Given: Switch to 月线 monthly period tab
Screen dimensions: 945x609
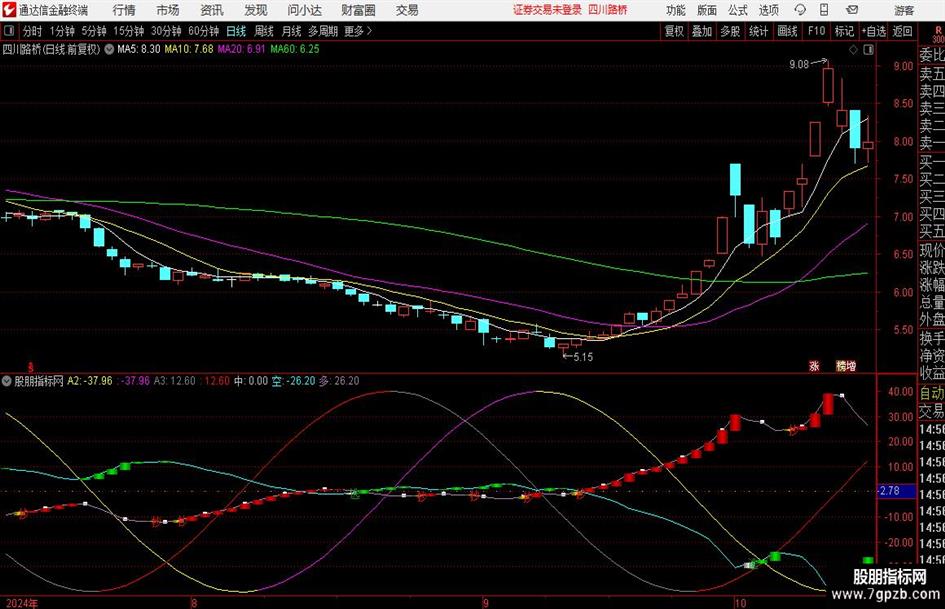Looking at the screenshot, I should click(292, 31).
